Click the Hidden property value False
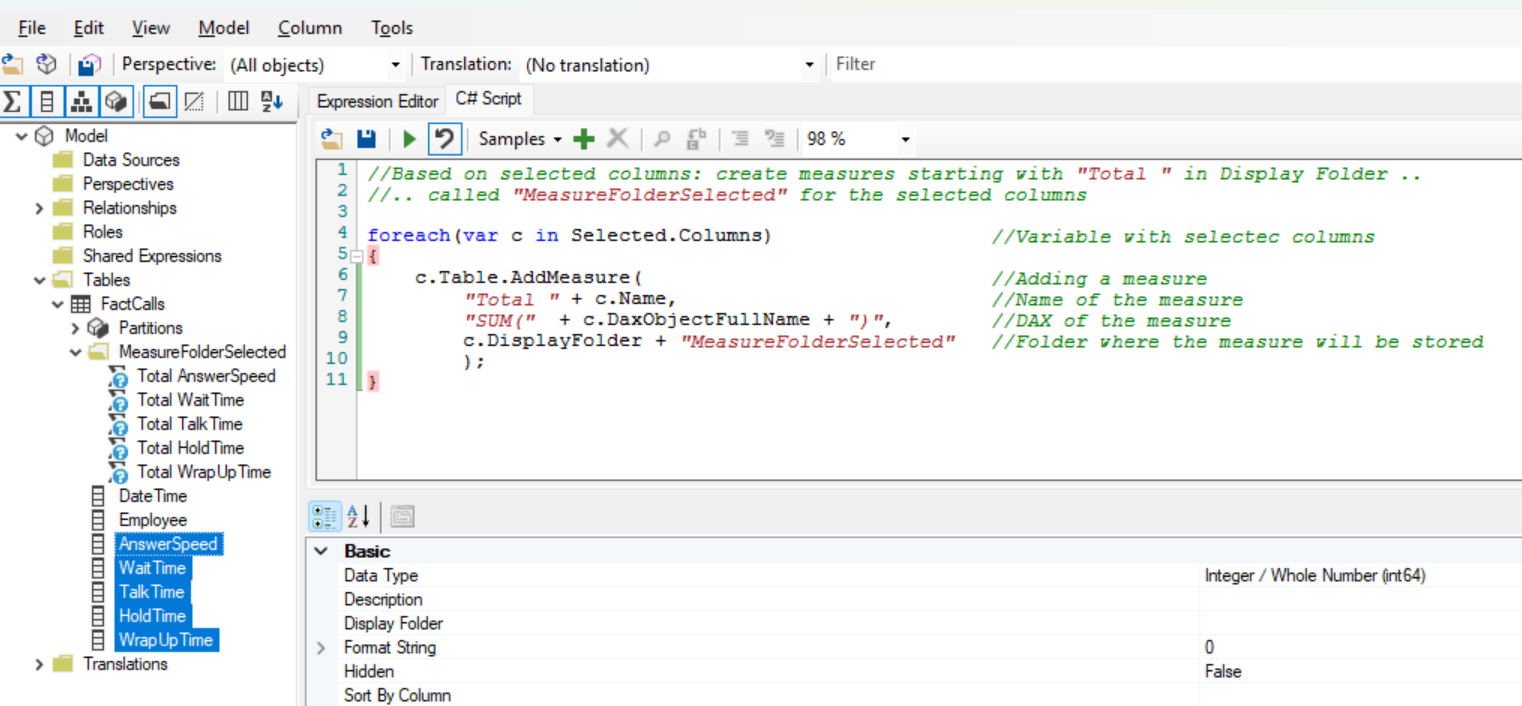This screenshot has height=706, width=1522. [1223, 672]
